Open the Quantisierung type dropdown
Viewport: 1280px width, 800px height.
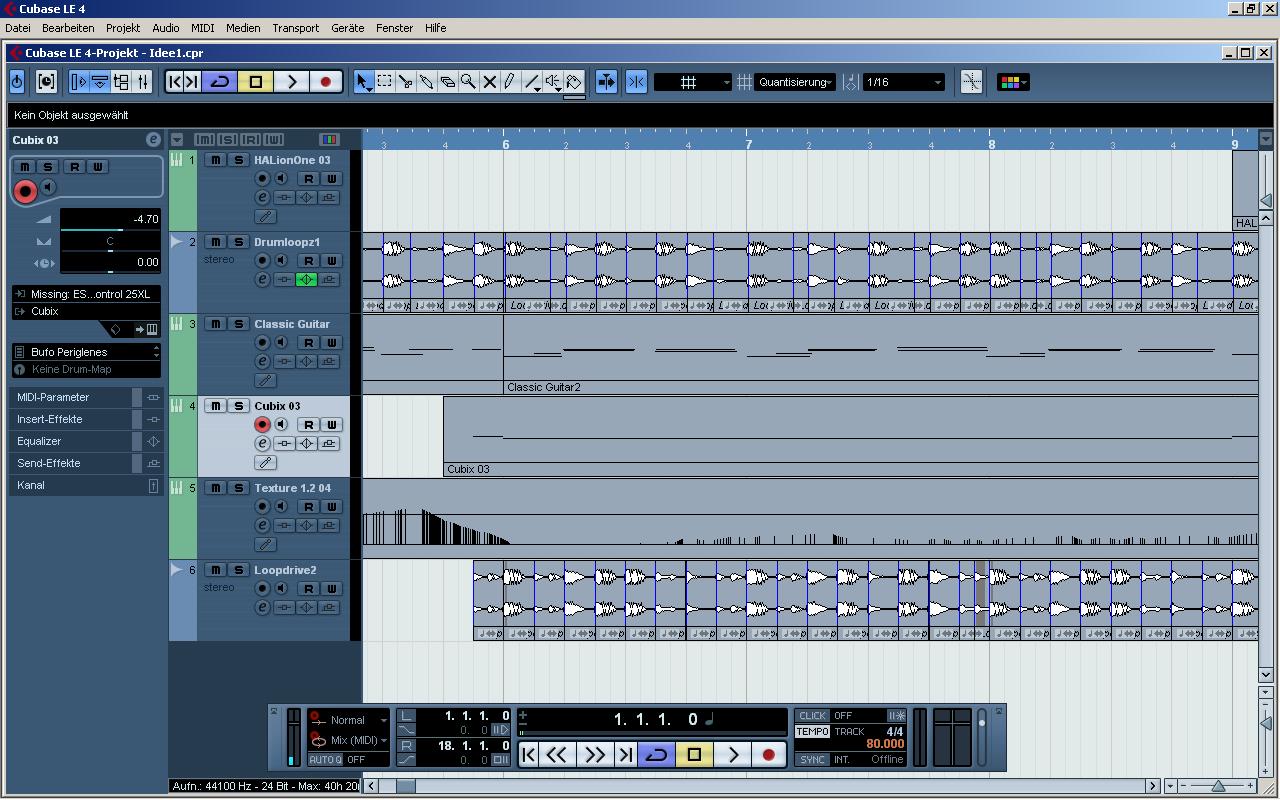click(795, 82)
